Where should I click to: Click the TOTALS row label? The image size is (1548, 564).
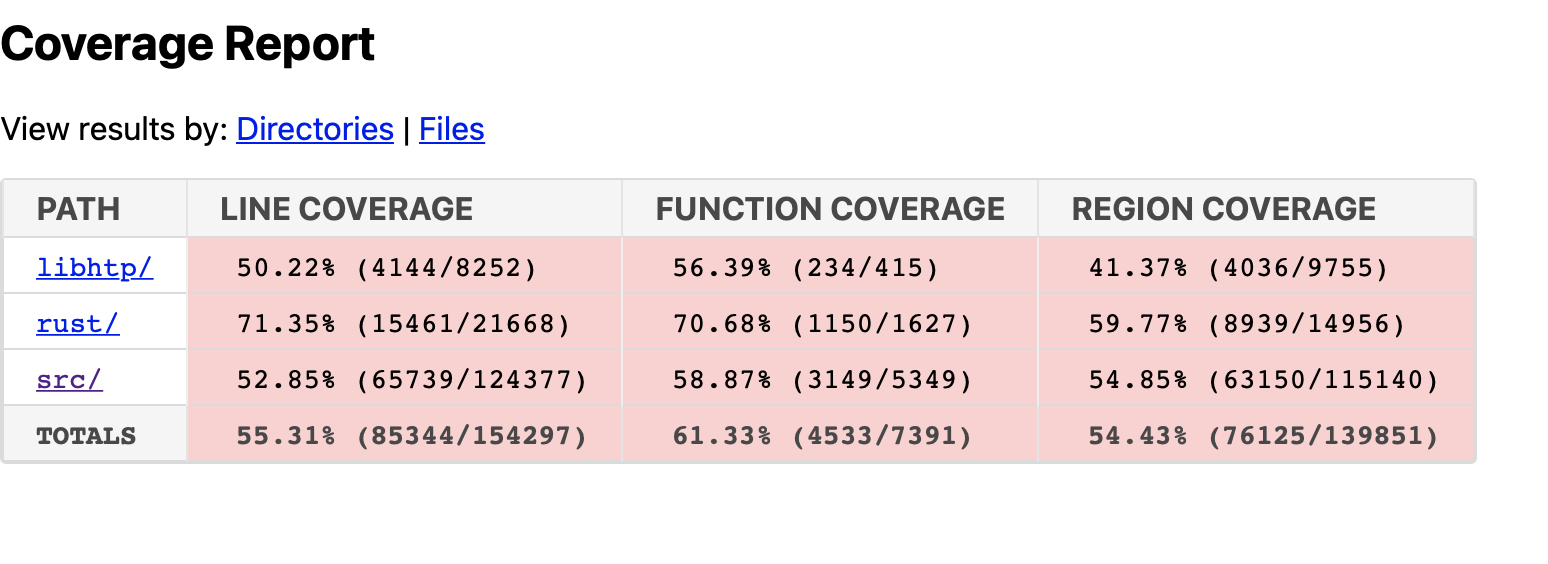click(x=86, y=435)
